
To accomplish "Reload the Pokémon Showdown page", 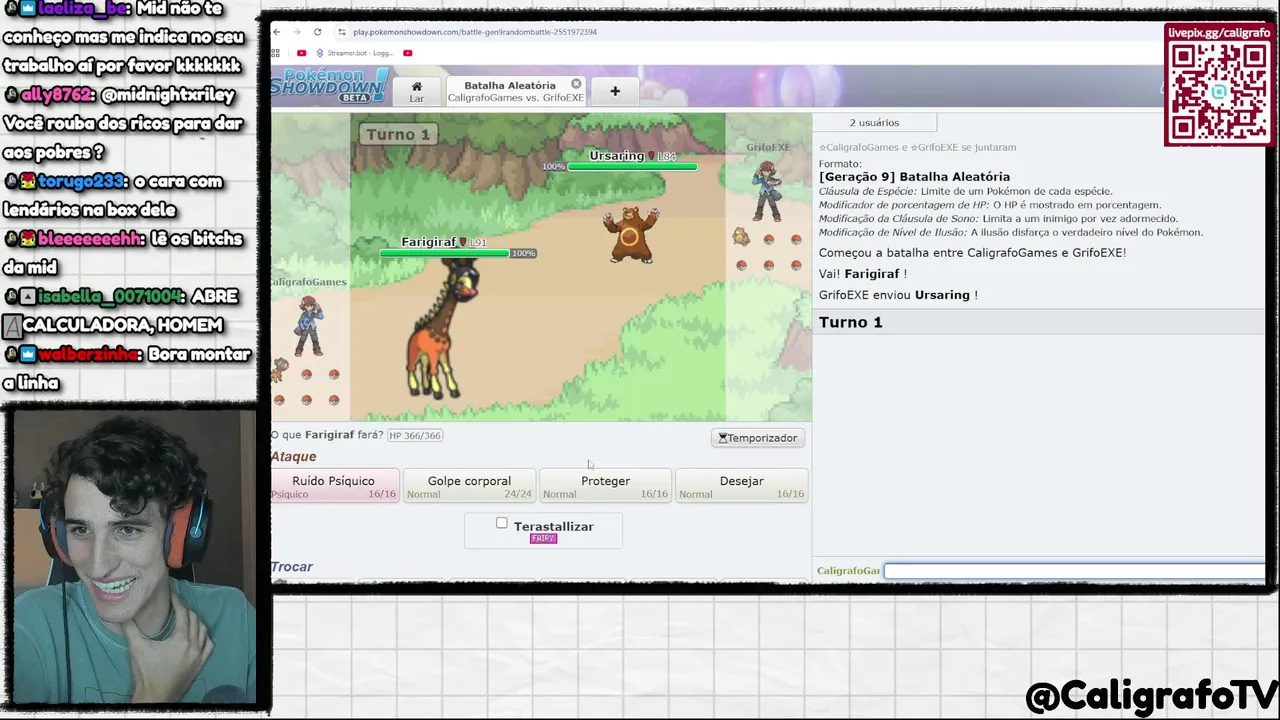I will click(x=317, y=32).
